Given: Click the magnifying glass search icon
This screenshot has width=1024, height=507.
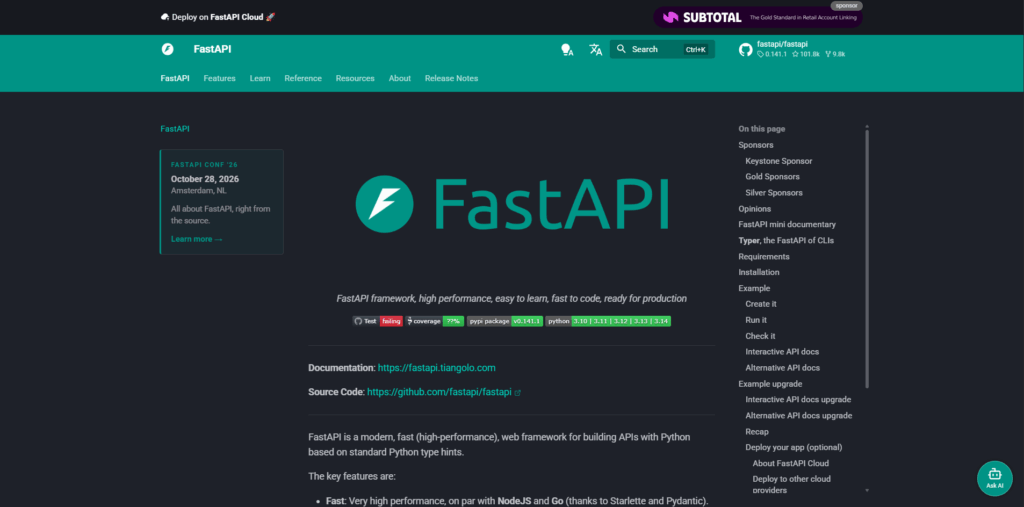Looking at the screenshot, I should [x=621, y=49].
